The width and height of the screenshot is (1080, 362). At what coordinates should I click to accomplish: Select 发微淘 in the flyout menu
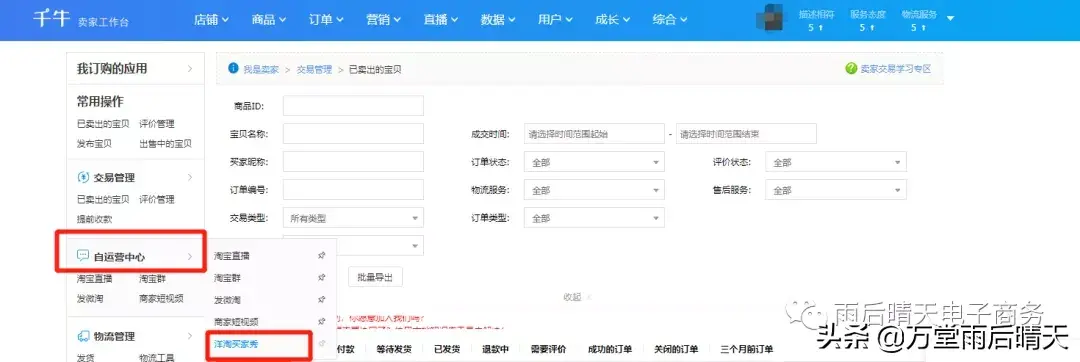(227, 299)
